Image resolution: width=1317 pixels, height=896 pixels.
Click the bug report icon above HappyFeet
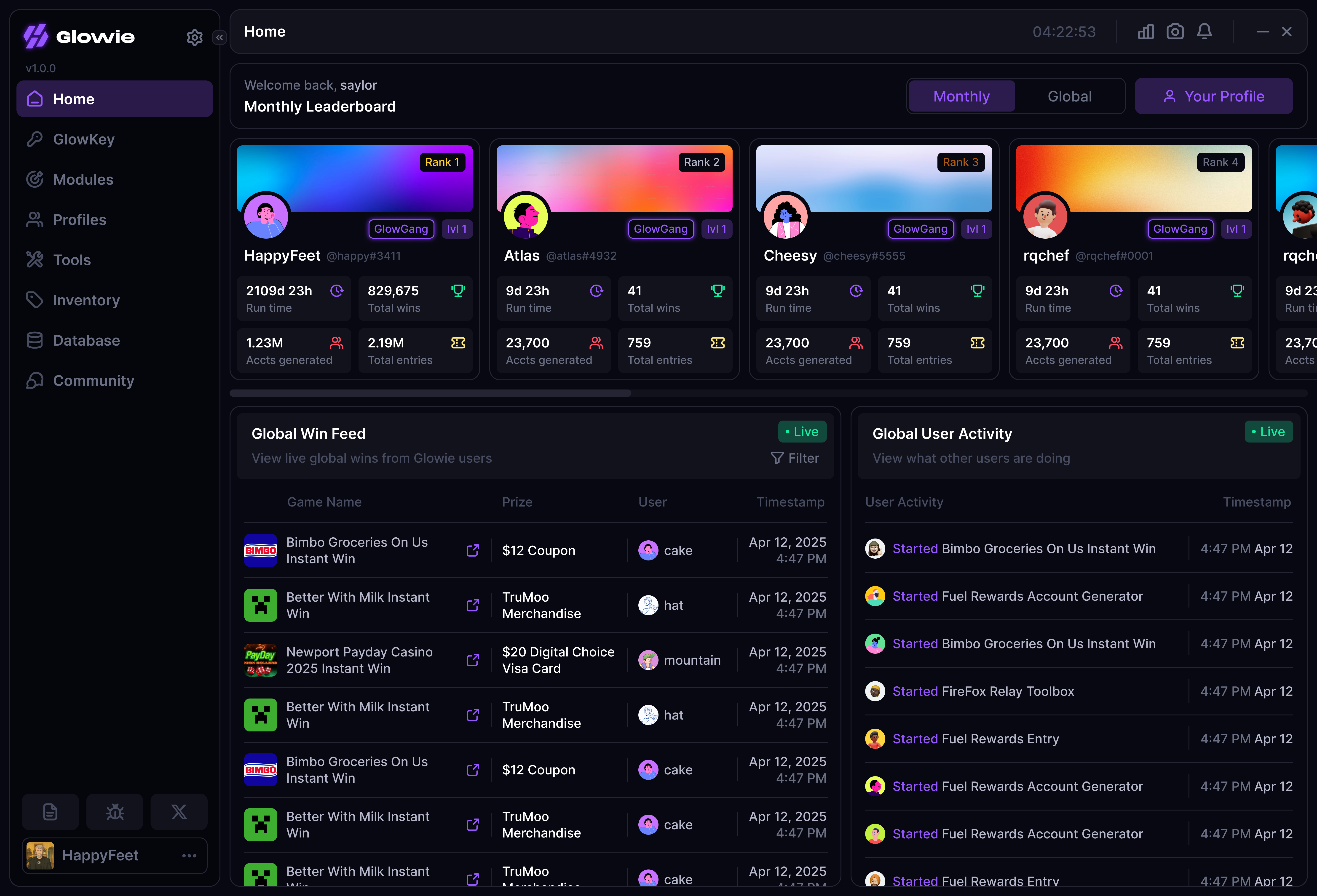click(x=115, y=812)
